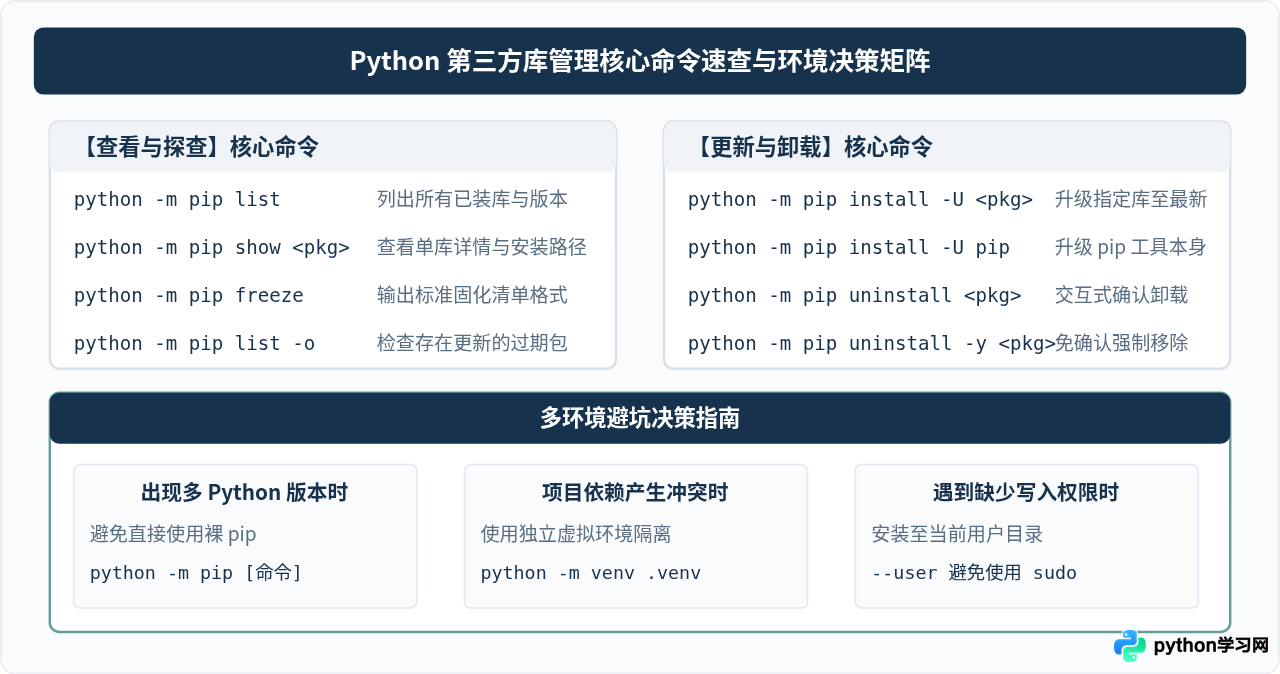Click the command 'python -m pip list'
The width and height of the screenshot is (1280, 674).
(x=177, y=199)
